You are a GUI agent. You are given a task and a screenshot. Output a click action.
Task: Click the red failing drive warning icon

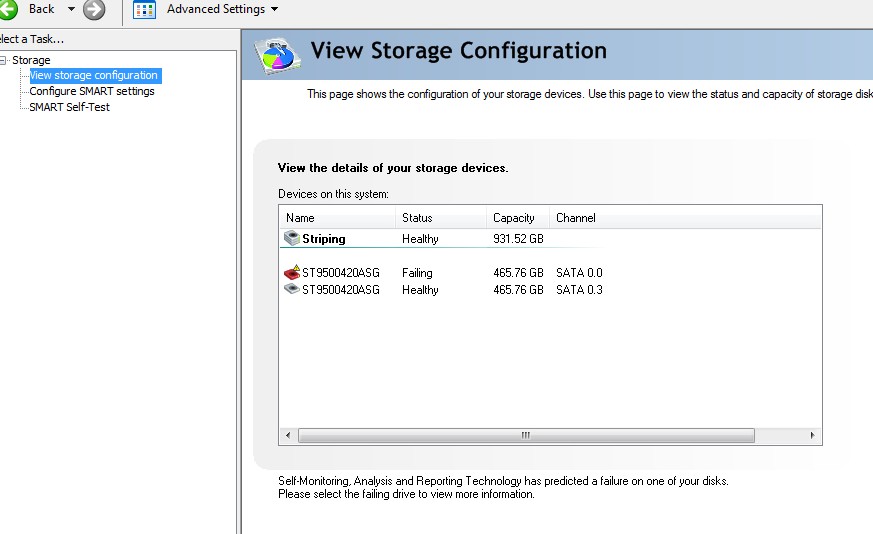[292, 272]
